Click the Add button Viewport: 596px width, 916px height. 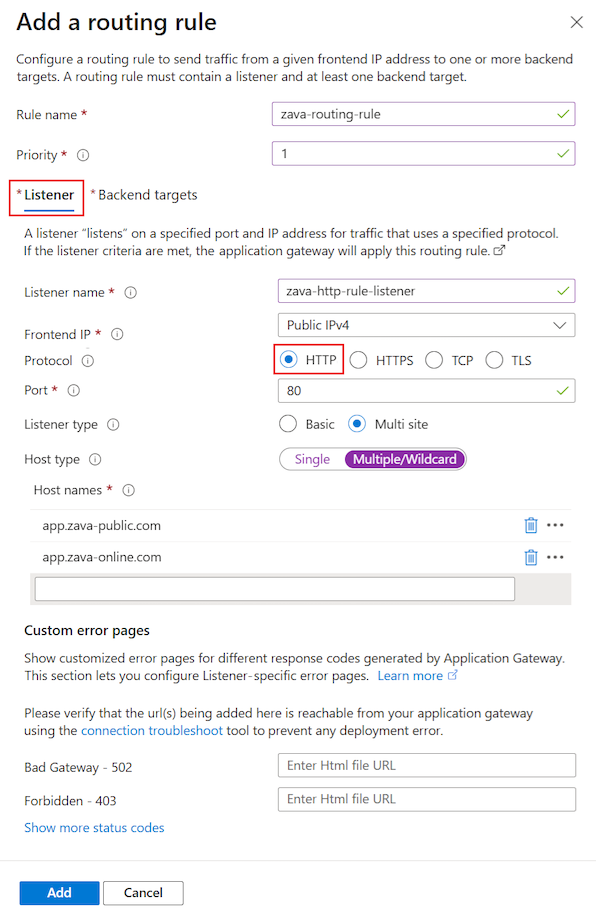coord(59,892)
